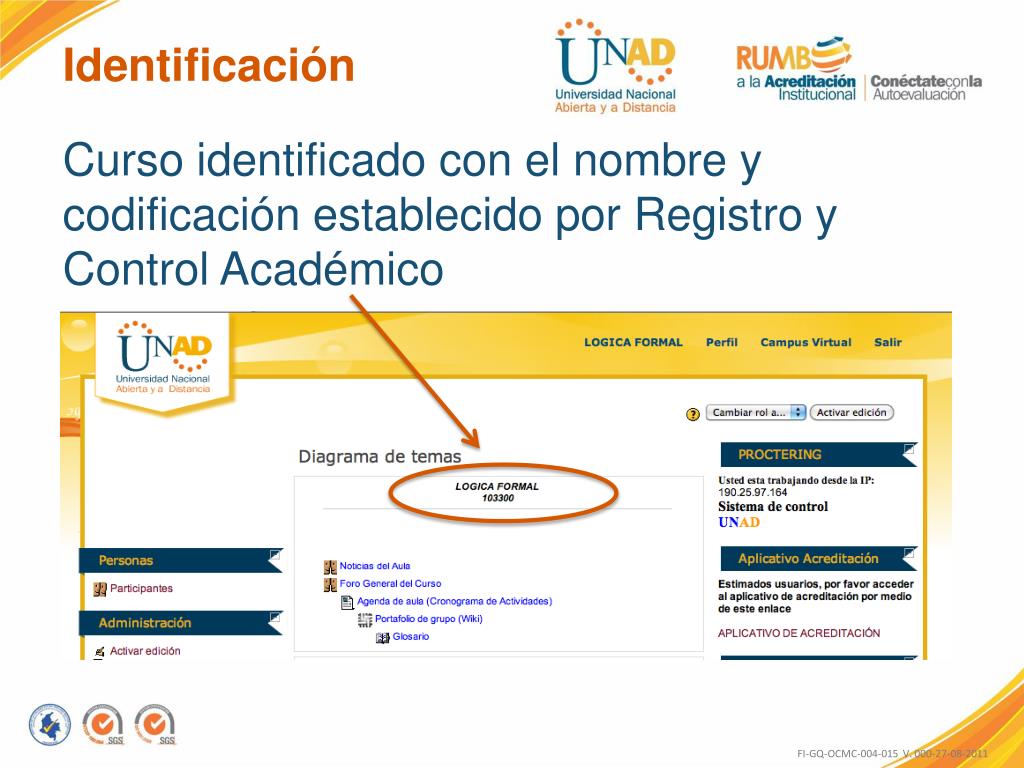Click the course code 103300
1024x768 pixels.
498,498
